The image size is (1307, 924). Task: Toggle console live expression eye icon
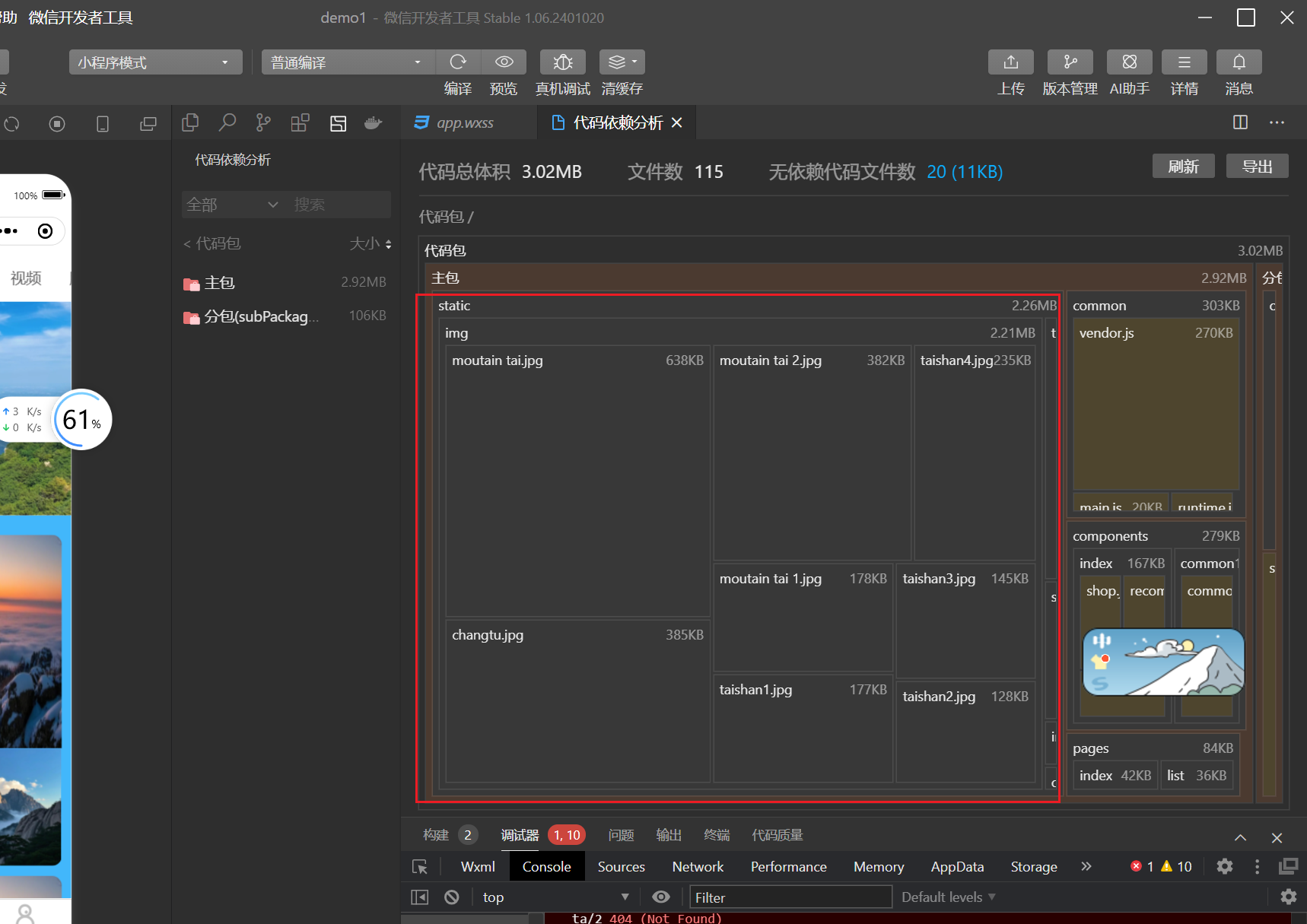(661, 897)
